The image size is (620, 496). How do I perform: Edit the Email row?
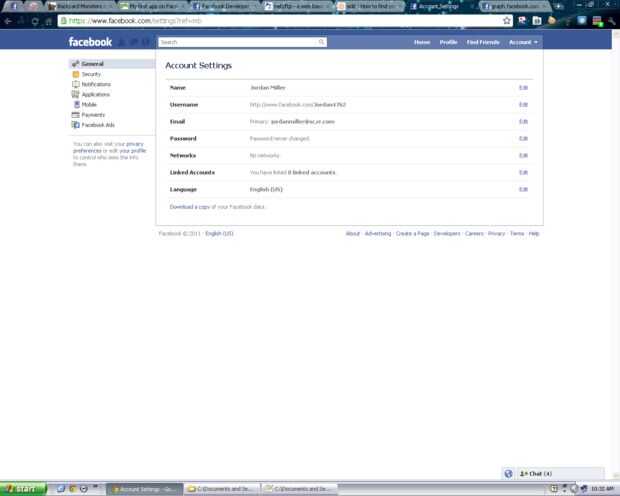point(523,122)
